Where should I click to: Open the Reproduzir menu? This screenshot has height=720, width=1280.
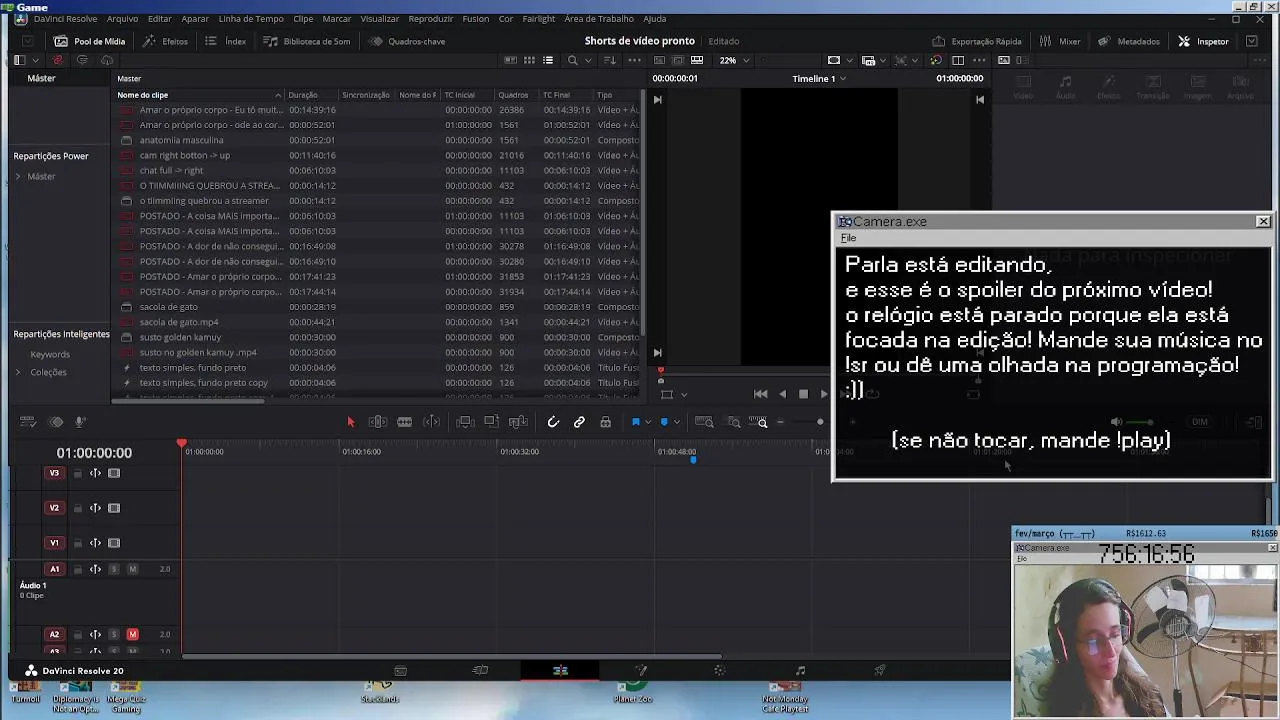431,19
